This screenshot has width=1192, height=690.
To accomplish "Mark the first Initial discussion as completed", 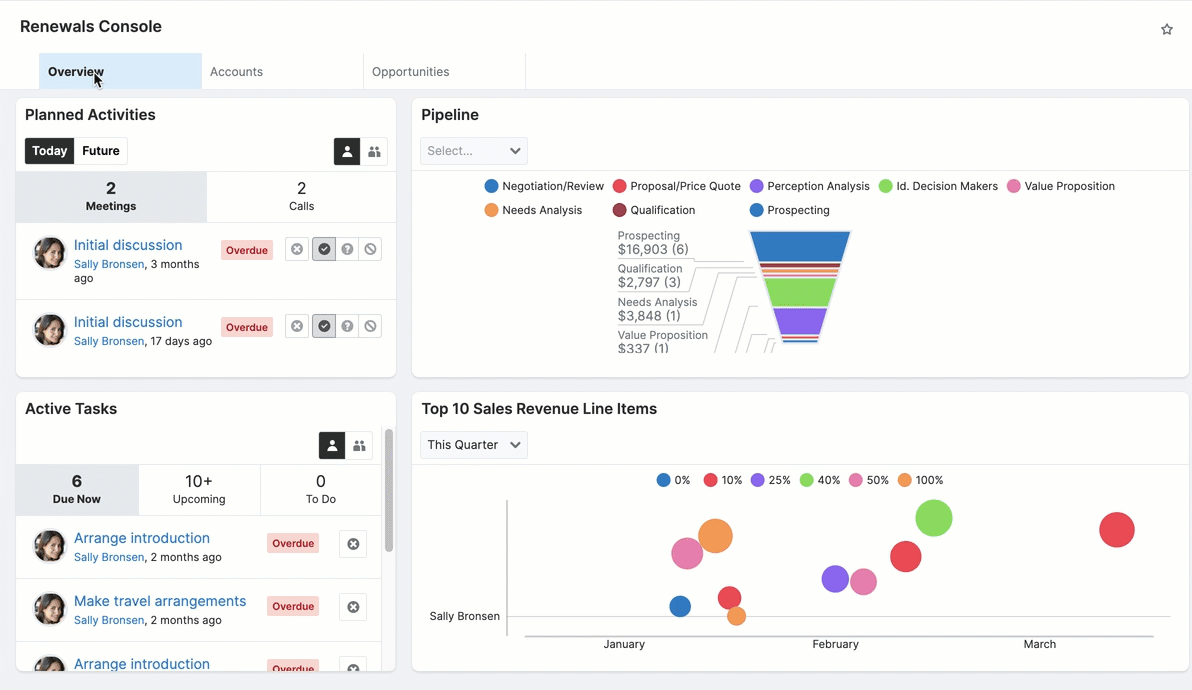I will coord(322,248).
